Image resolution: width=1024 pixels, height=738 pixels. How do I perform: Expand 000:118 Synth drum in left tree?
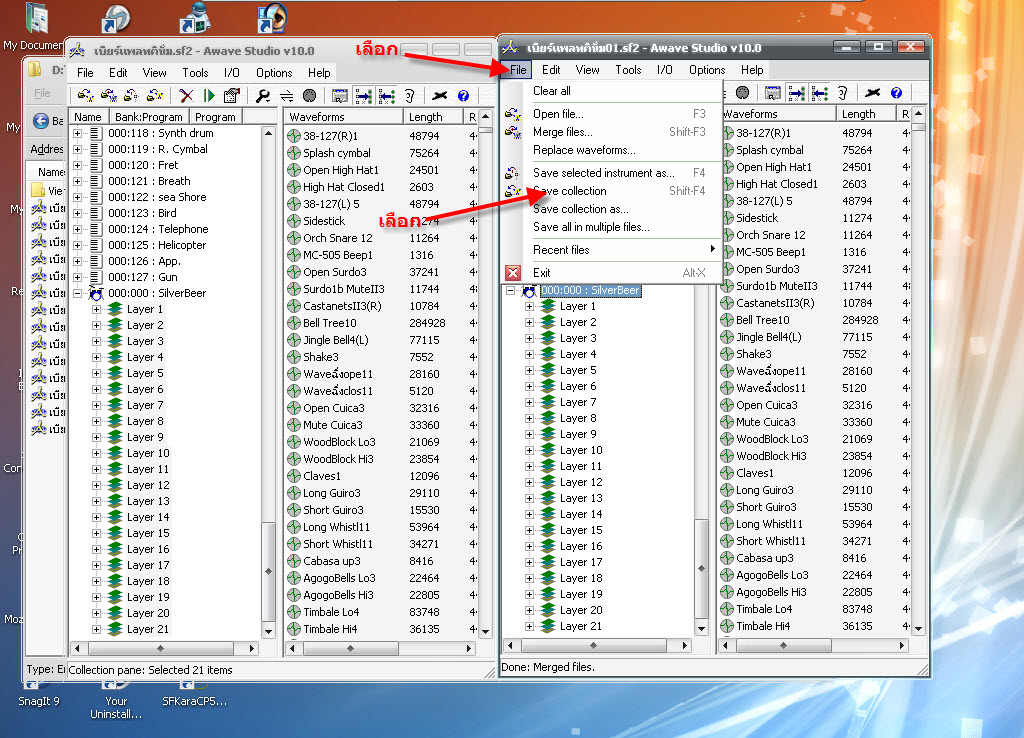(78, 133)
